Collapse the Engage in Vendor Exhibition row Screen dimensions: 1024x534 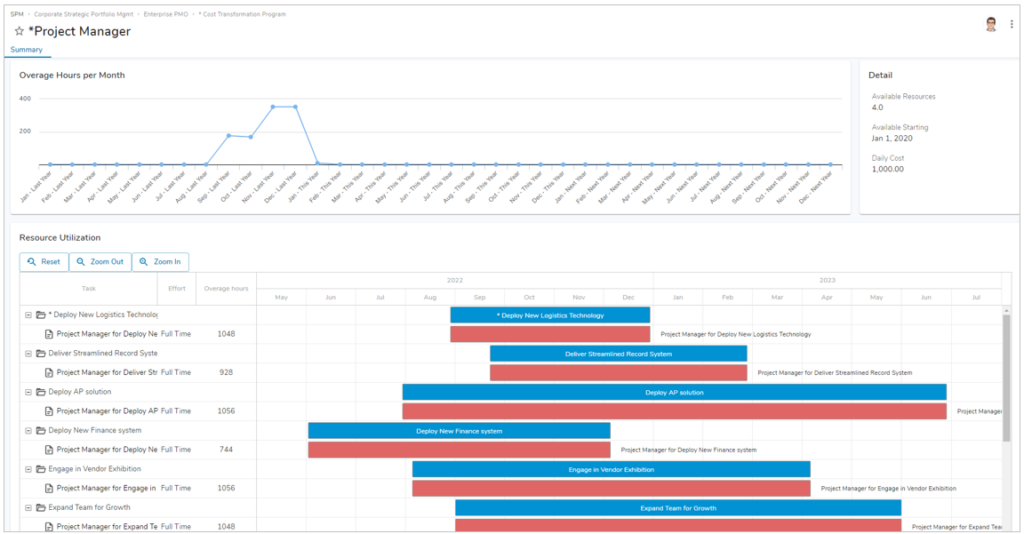click(28, 469)
